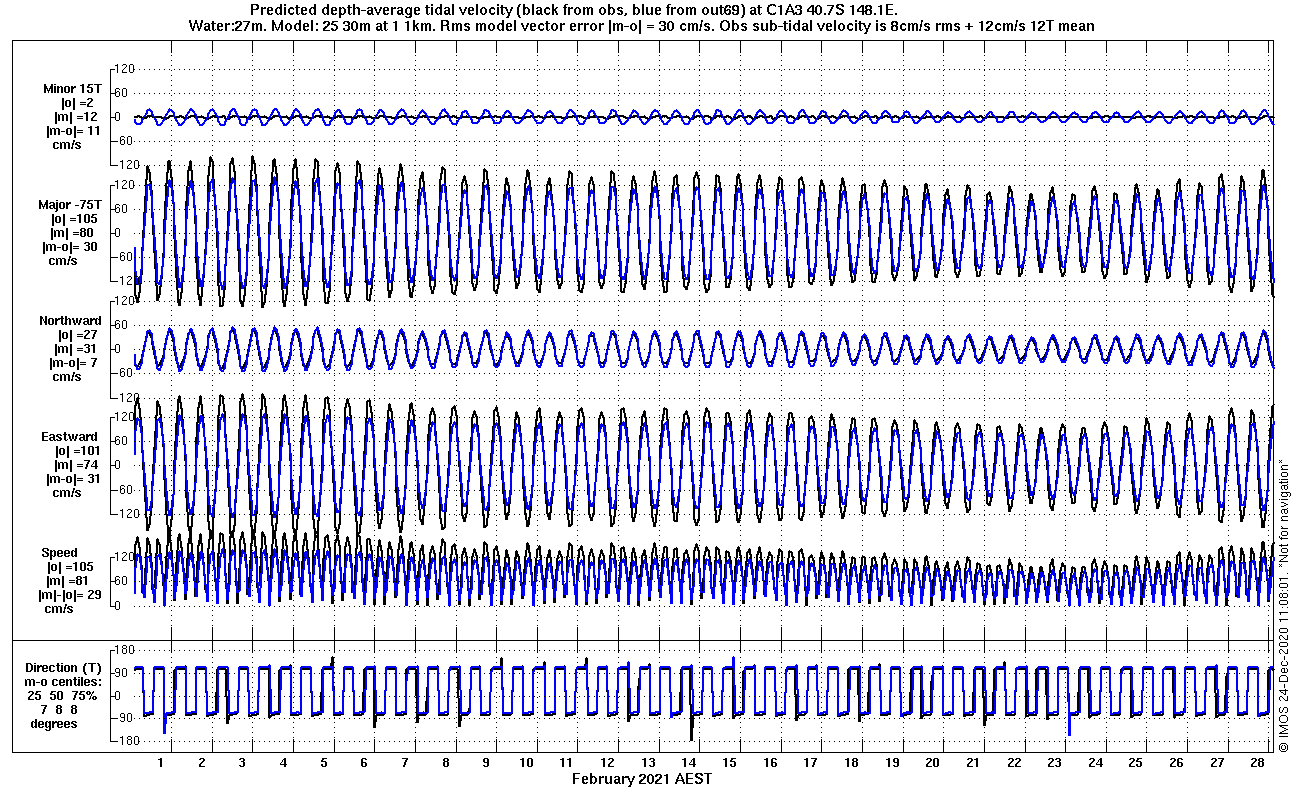This screenshot has height=800, width=1300.
Task: Click '|o| =101' under Eastward
Action: (76, 451)
